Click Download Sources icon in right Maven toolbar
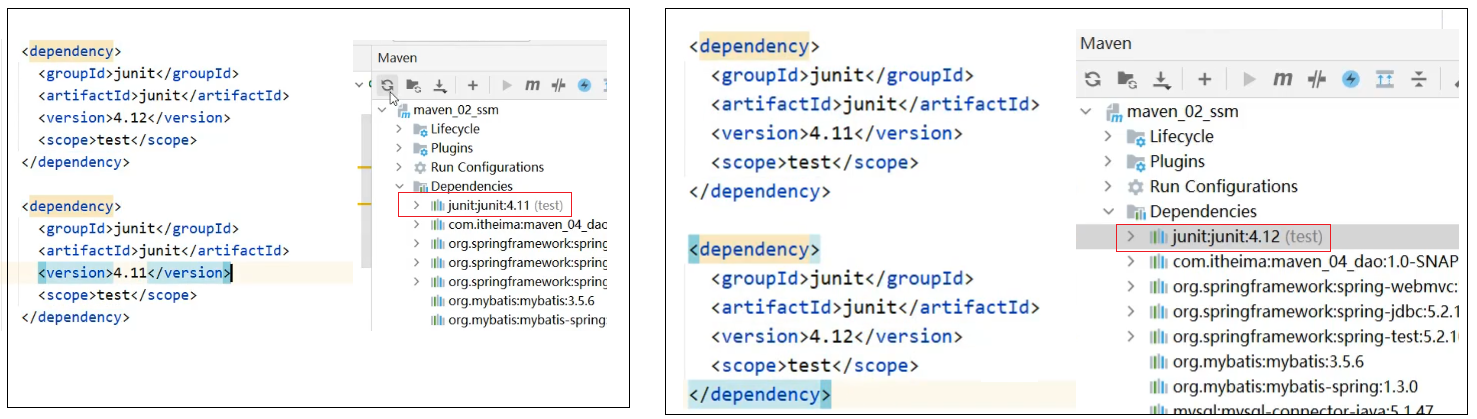Viewport: 1477px width, 419px height. (1160, 79)
